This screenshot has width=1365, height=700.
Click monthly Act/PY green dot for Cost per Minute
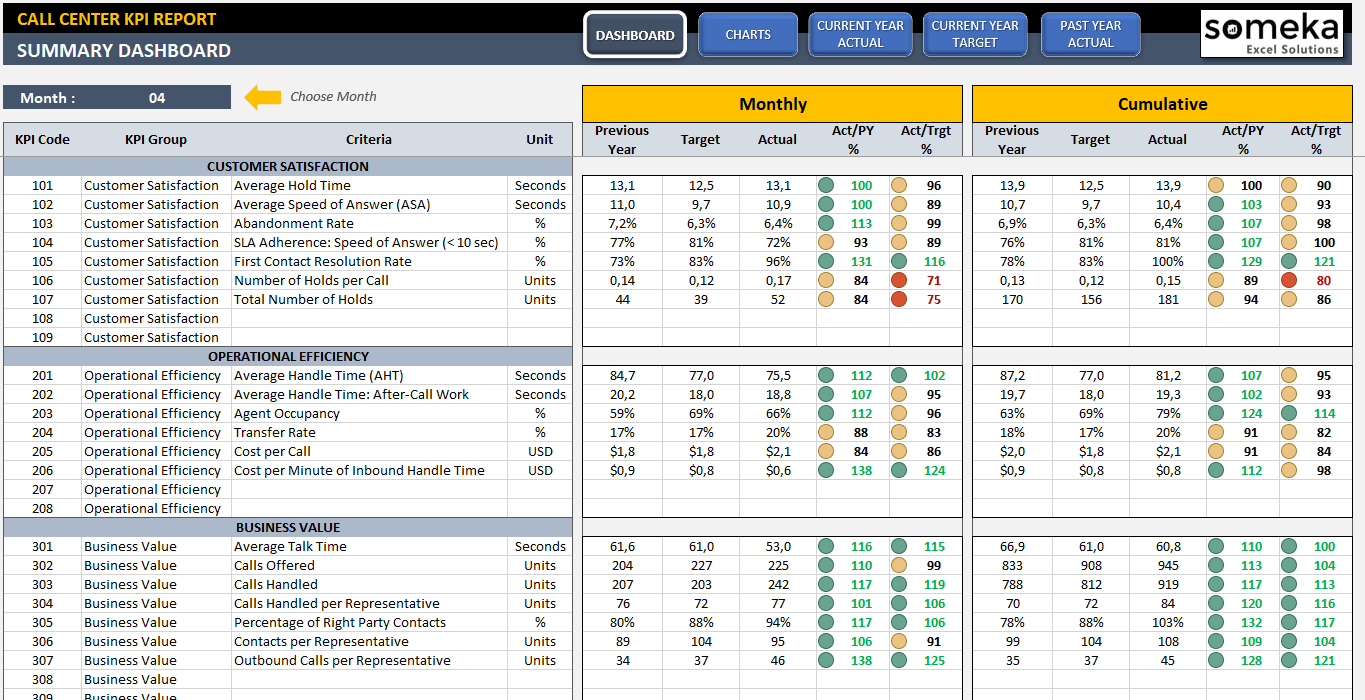point(826,470)
